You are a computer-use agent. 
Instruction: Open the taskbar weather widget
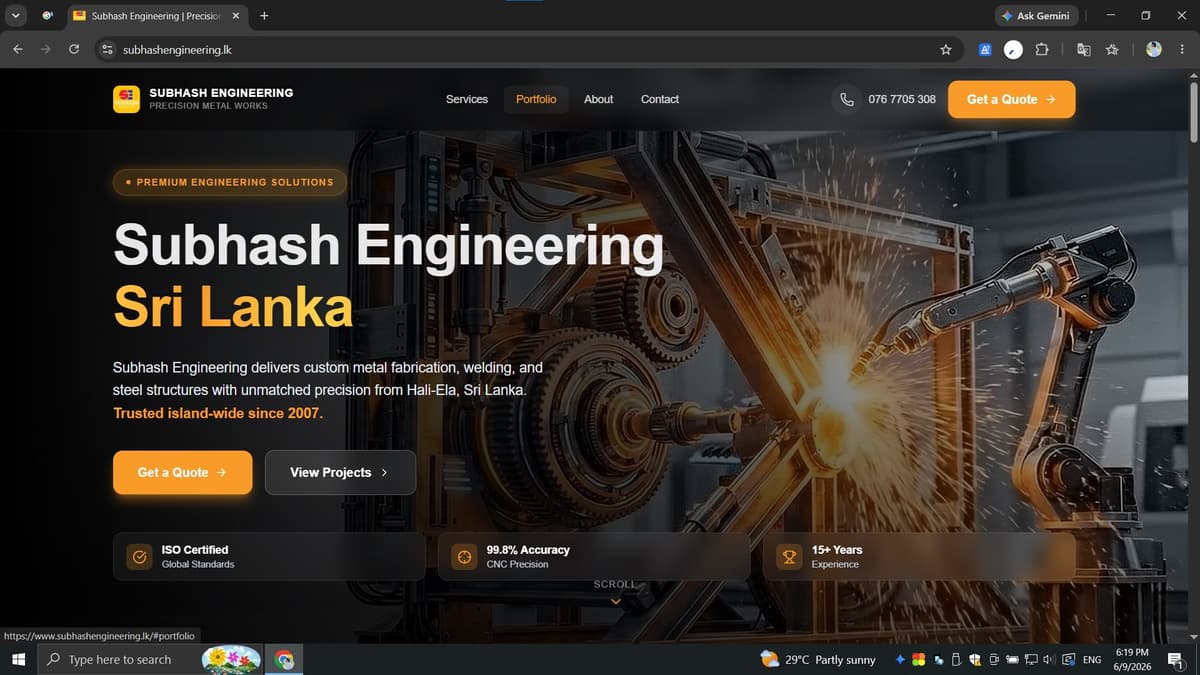click(818, 660)
